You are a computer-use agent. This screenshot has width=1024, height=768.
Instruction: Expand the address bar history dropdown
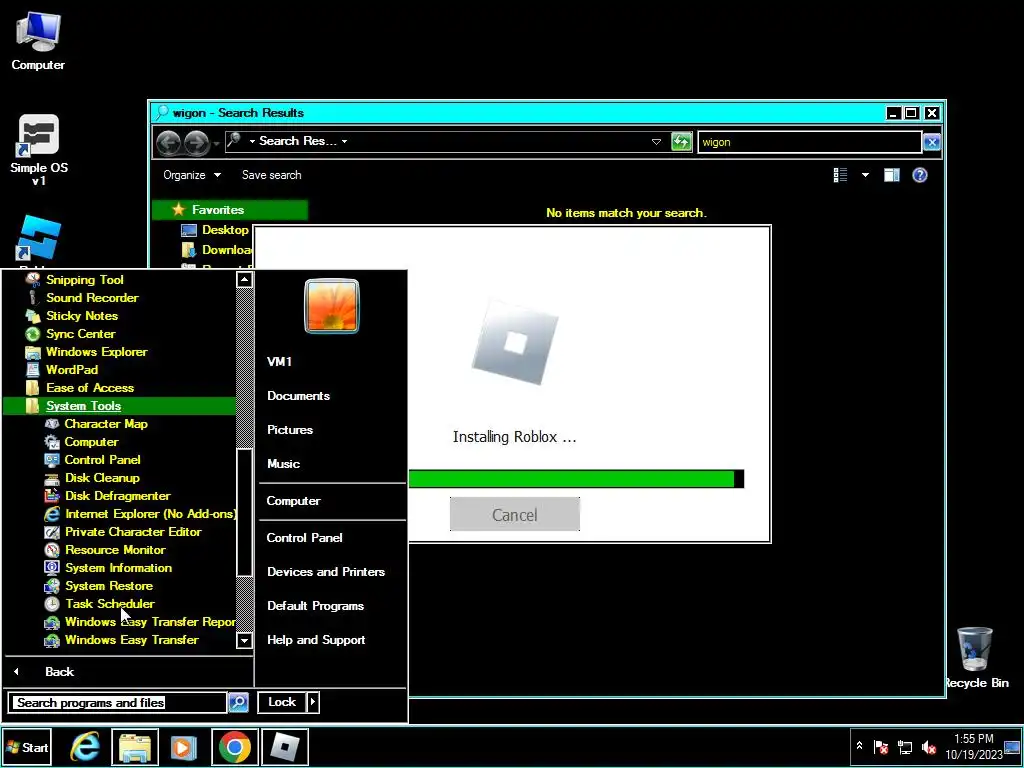(656, 142)
